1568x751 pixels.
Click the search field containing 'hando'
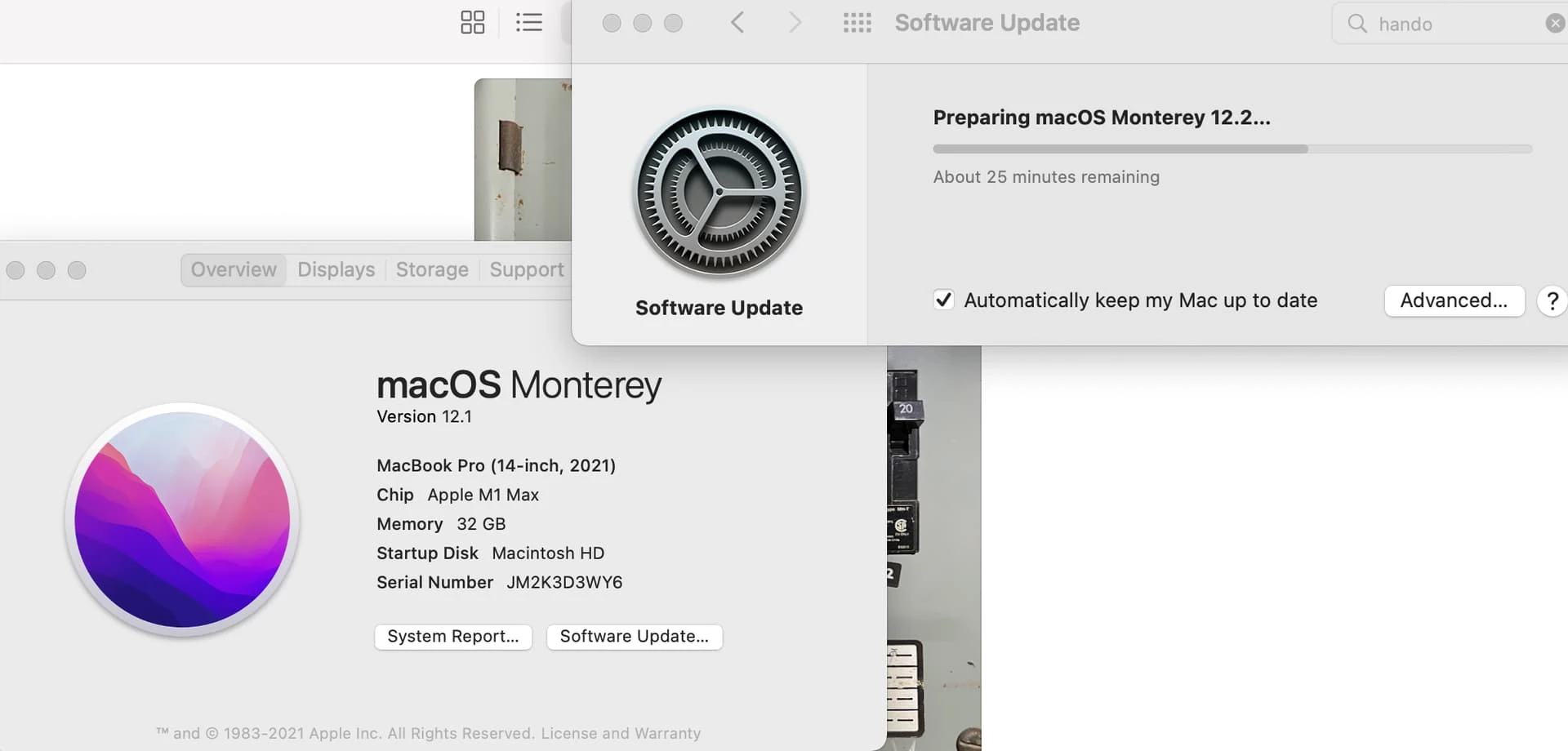click(1450, 23)
